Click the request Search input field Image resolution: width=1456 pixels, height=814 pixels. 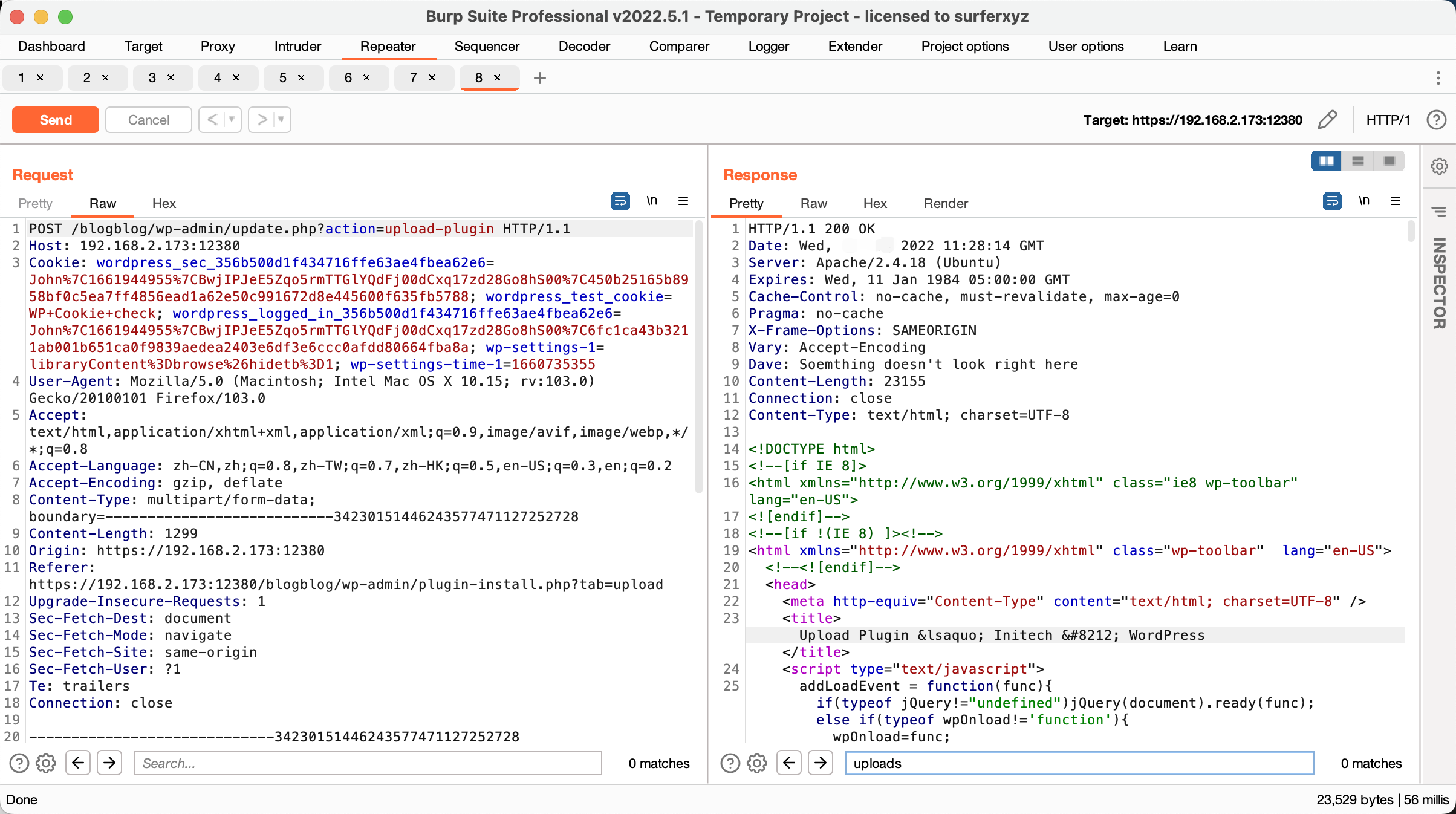tap(368, 763)
